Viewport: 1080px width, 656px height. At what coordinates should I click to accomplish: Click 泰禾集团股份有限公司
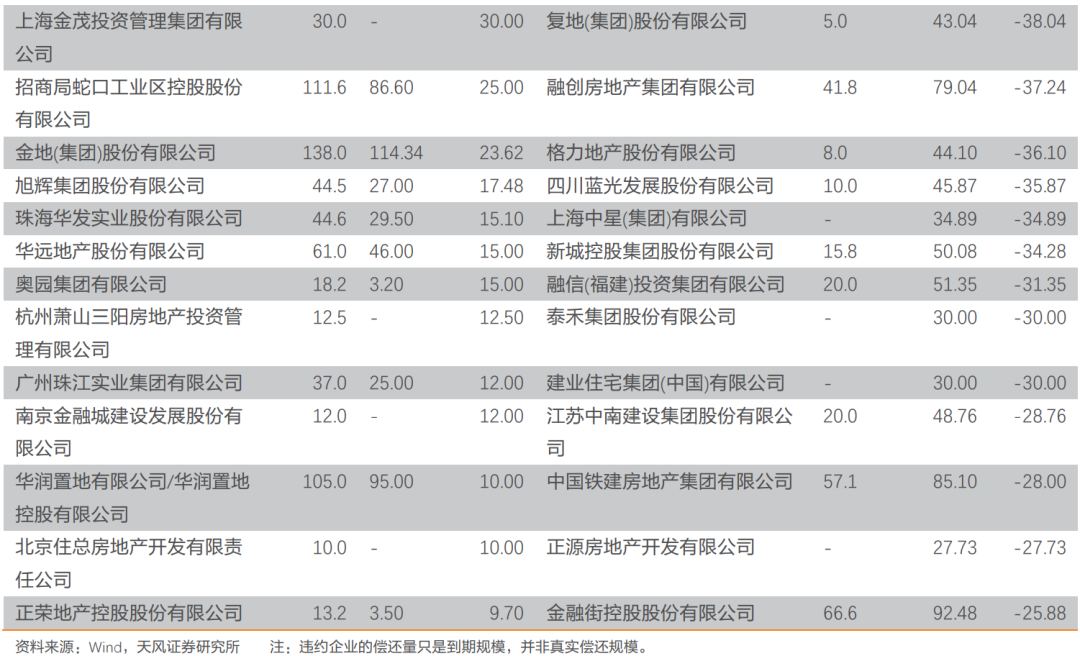click(x=641, y=318)
